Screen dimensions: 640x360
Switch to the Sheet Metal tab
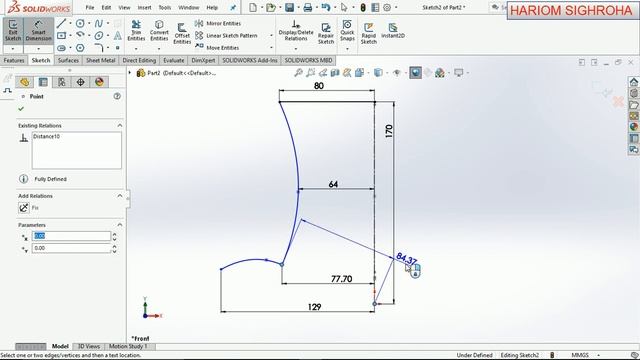pos(100,60)
